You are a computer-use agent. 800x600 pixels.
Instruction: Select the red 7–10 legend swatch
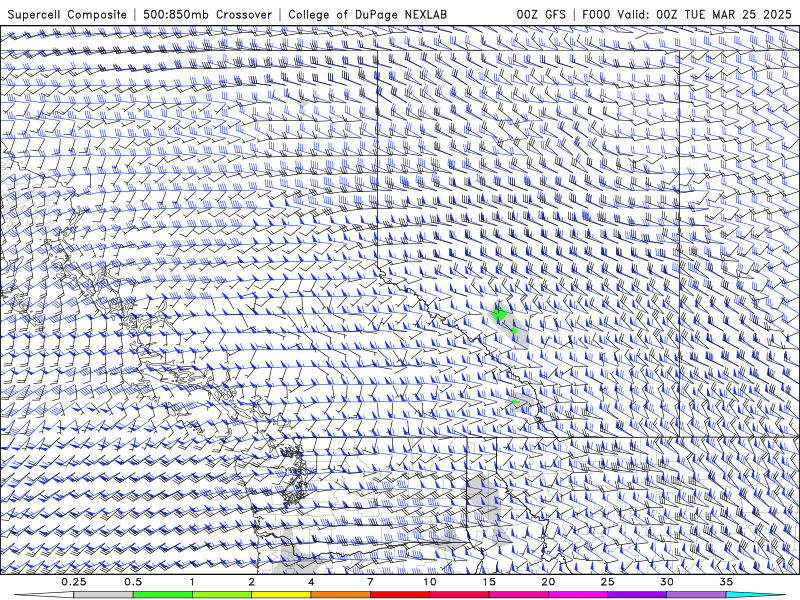point(400,595)
